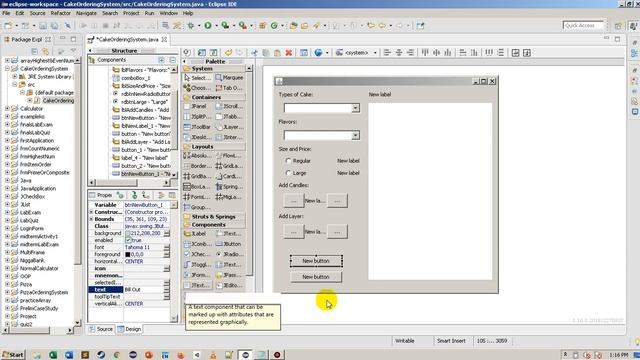The width and height of the screenshot is (640, 360).
Task: Activate the Selection tool in palette
Action: [x=197, y=78]
